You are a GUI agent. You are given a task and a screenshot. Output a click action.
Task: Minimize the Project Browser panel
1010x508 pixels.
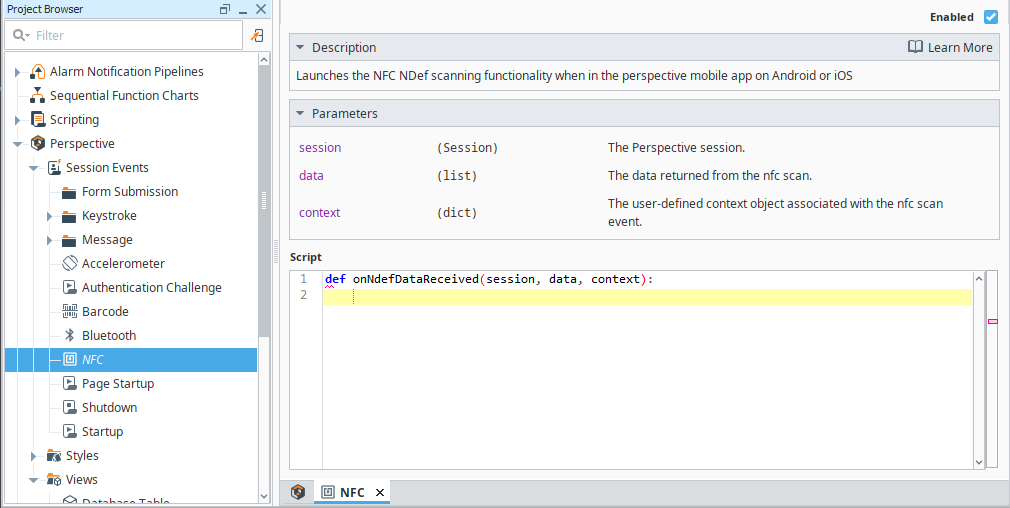[243, 10]
